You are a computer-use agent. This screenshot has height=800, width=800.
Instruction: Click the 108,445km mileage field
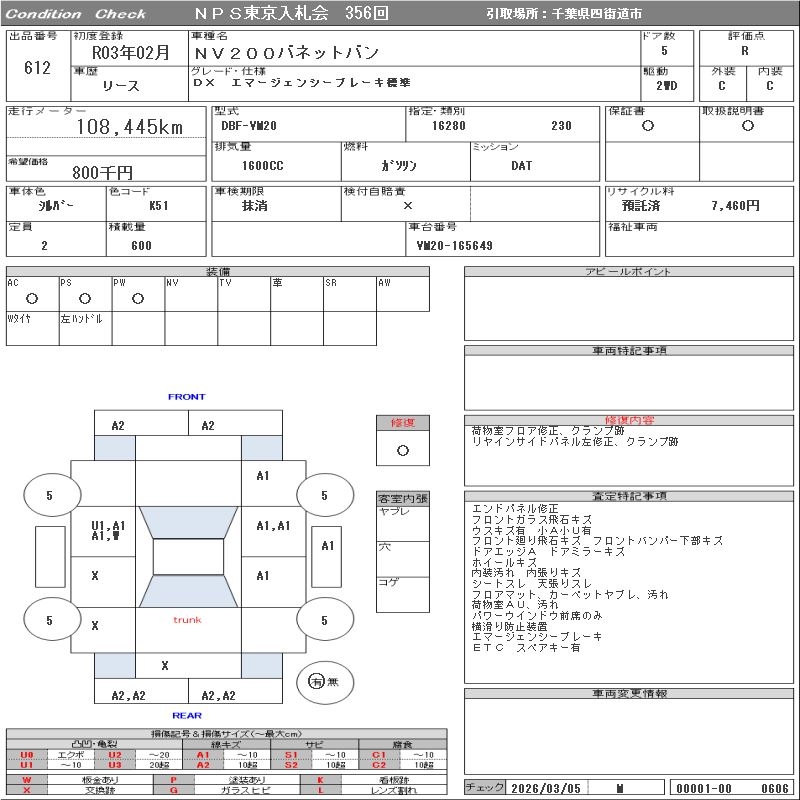tap(130, 127)
